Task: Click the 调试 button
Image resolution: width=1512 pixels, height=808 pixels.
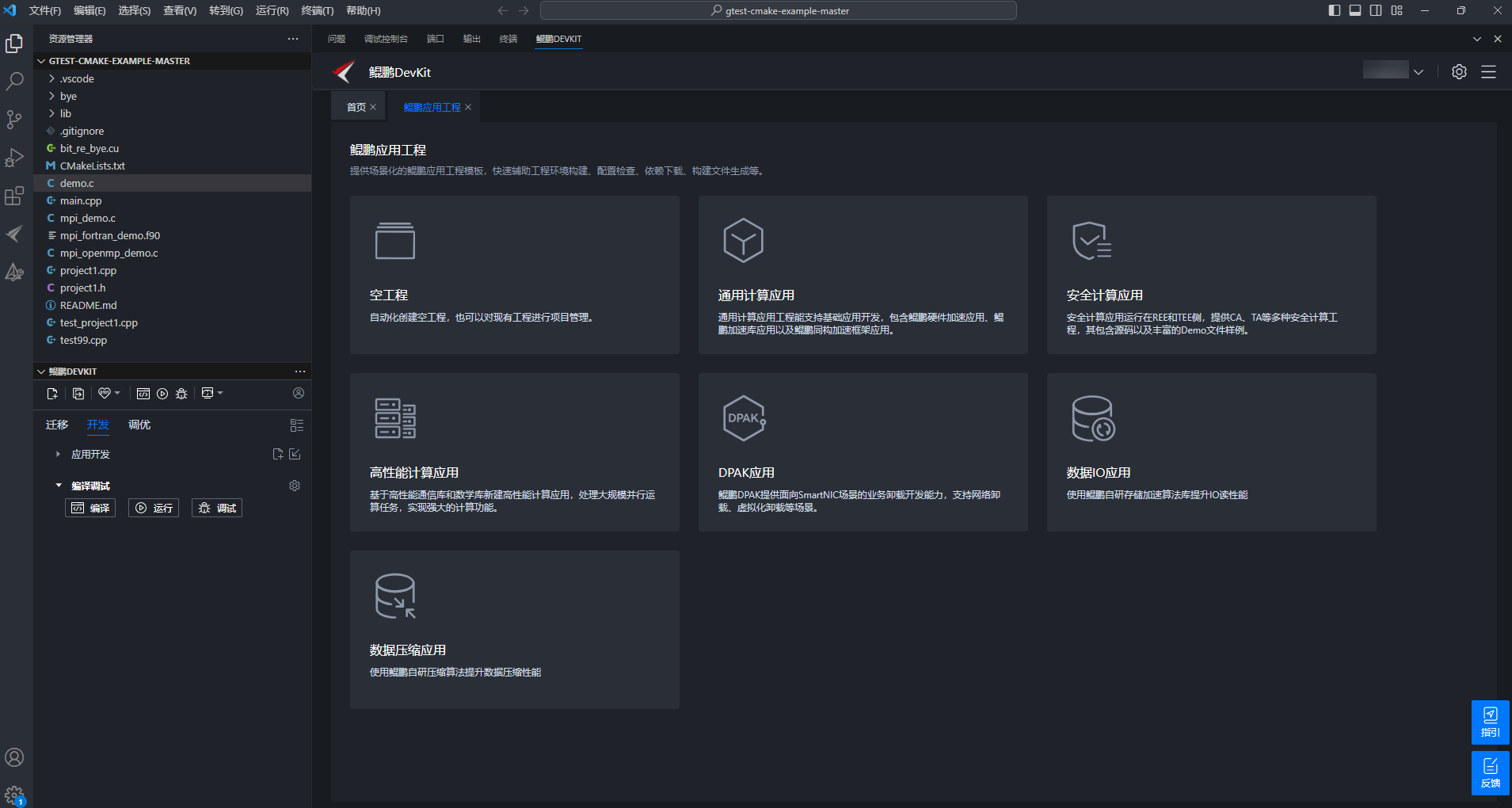Action: [x=217, y=508]
